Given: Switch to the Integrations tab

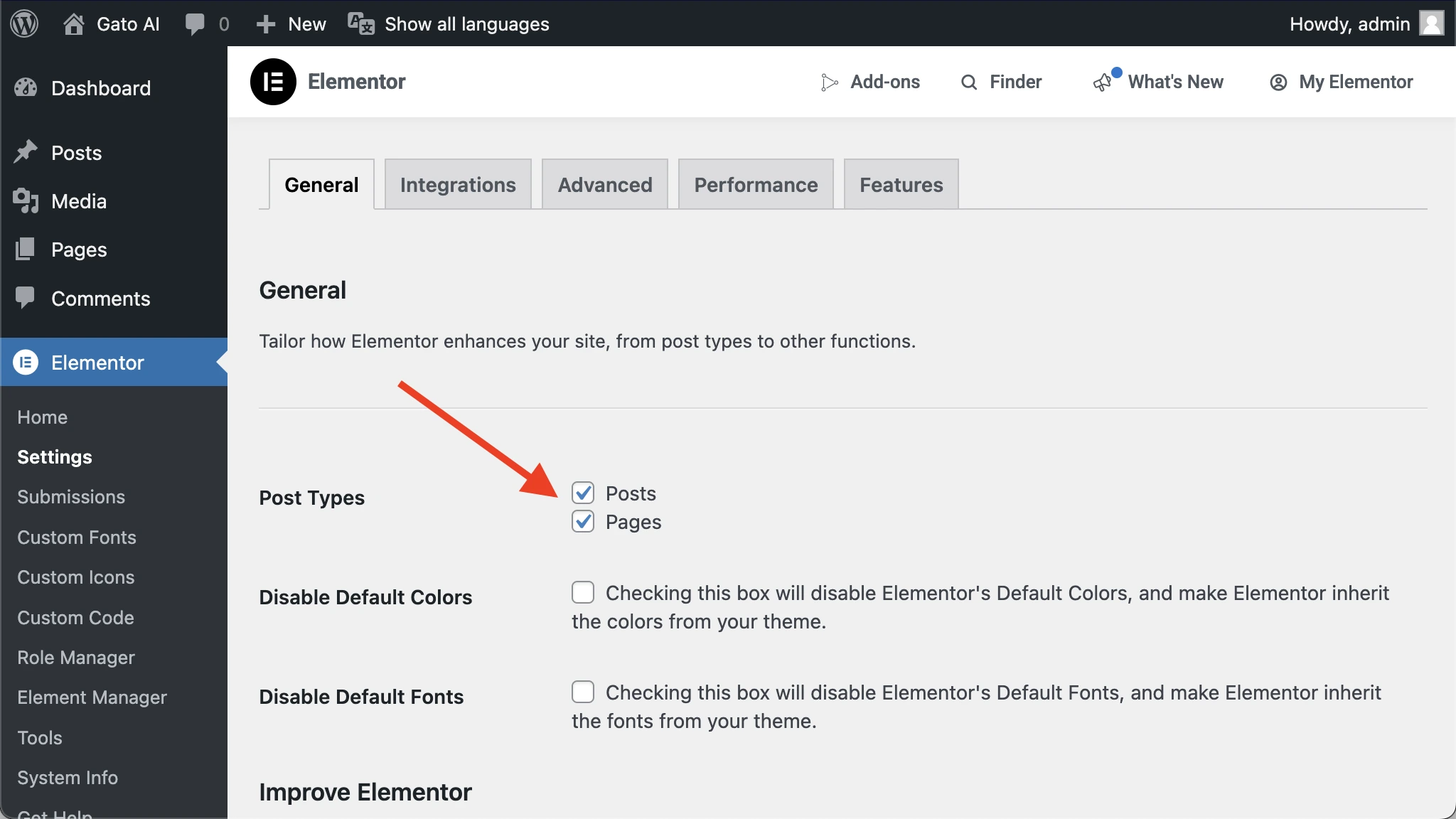Looking at the screenshot, I should tap(458, 185).
